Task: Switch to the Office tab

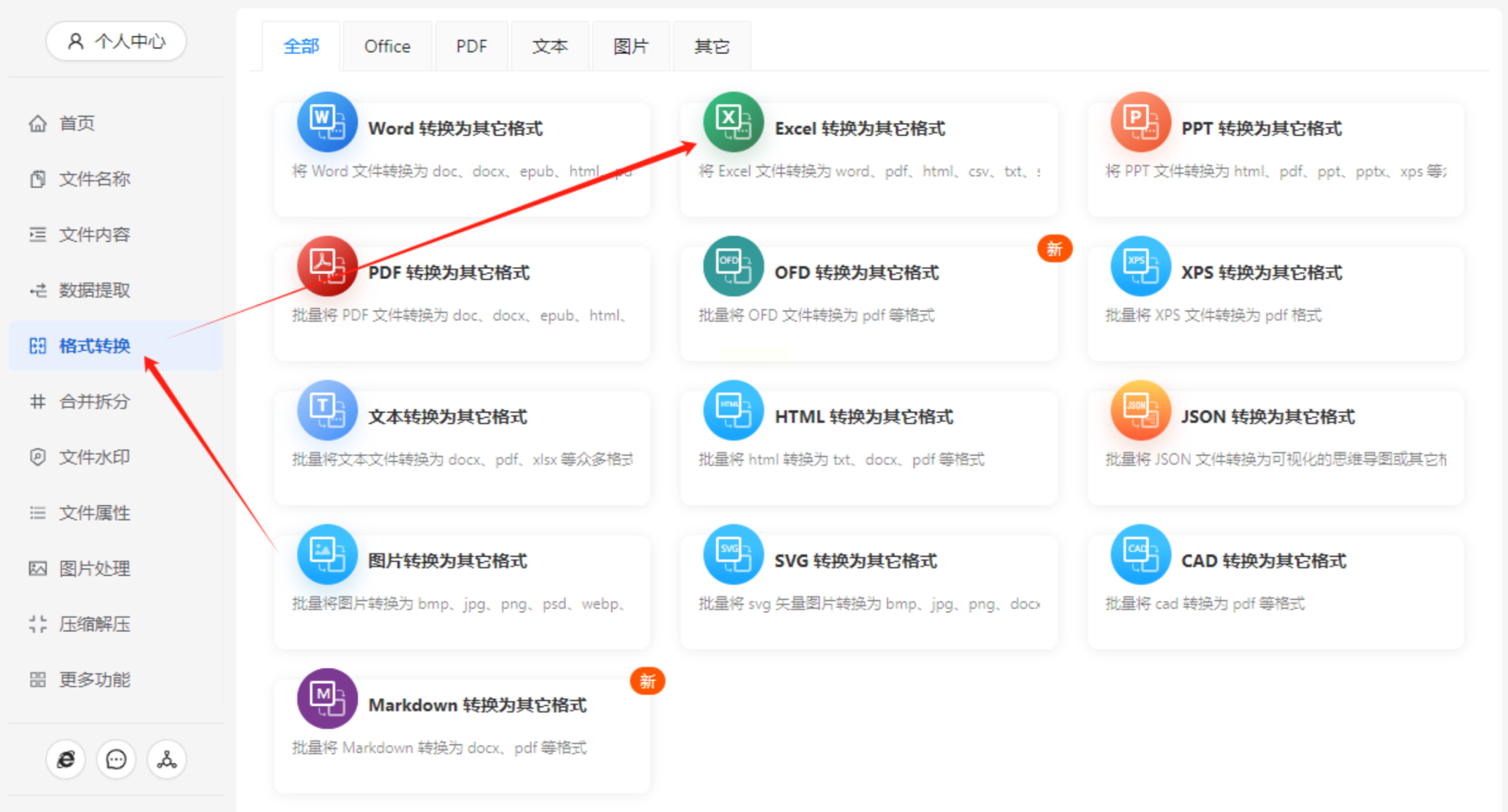Action: pyautogui.click(x=387, y=46)
